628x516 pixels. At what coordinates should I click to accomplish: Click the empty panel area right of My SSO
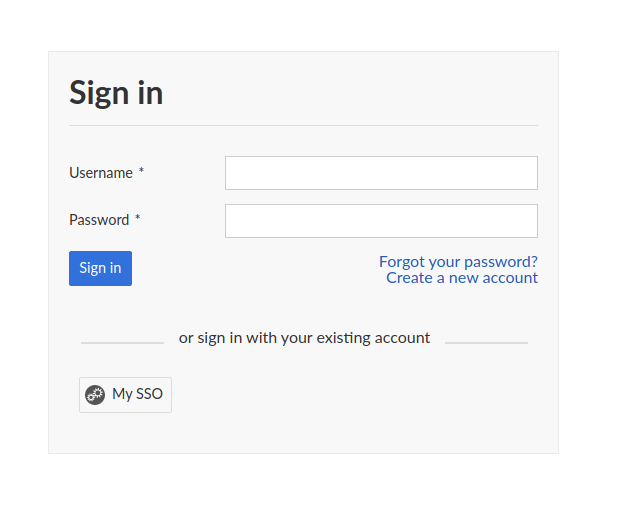(x=360, y=394)
